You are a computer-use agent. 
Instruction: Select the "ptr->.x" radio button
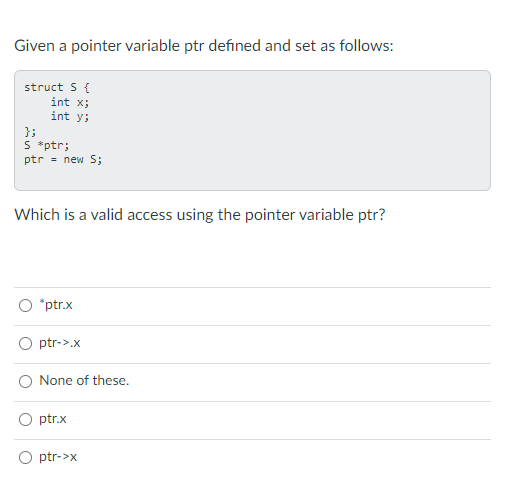tap(25, 343)
